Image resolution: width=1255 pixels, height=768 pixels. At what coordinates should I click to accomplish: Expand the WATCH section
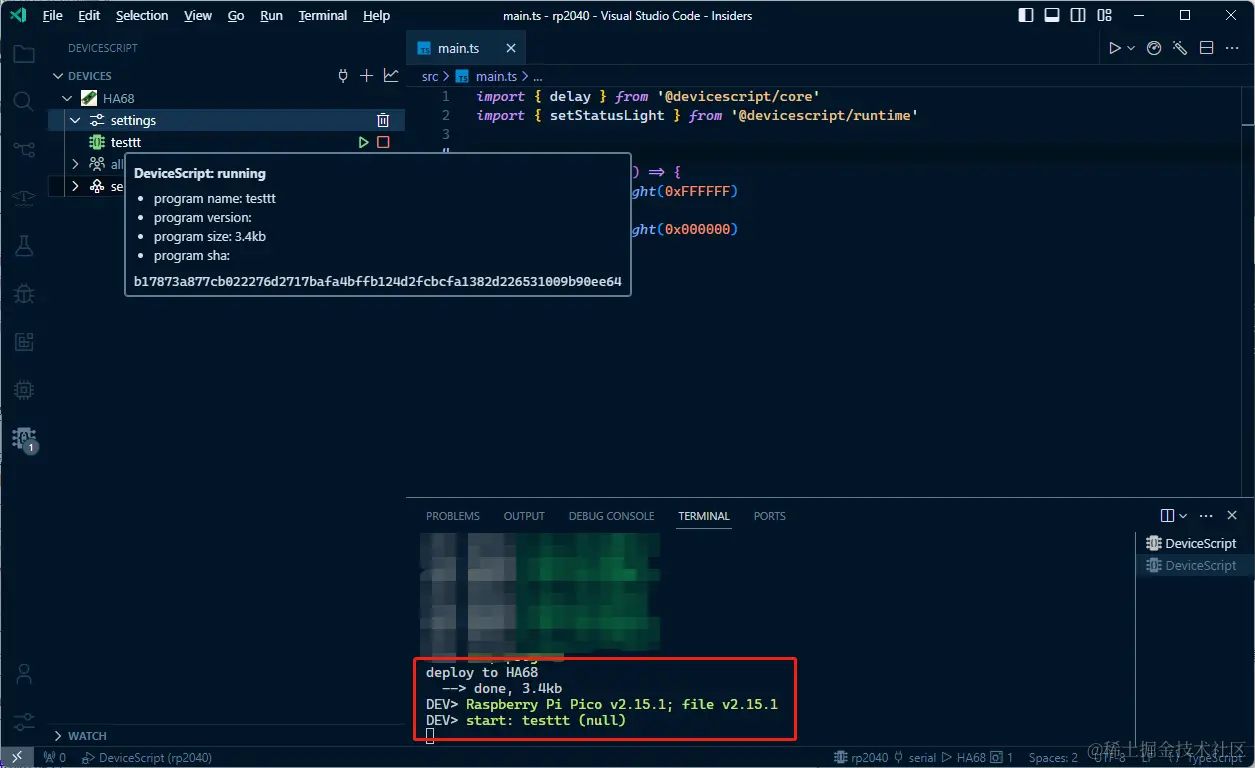pos(57,736)
